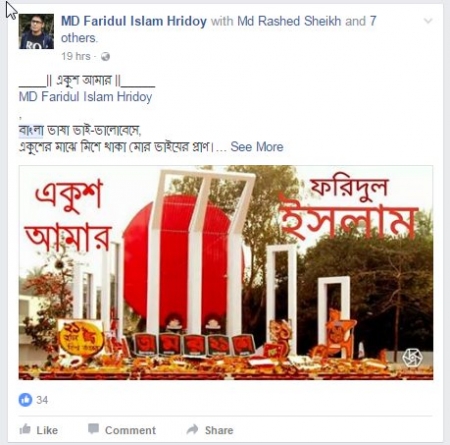Click the MD Faridul Islam Hridoy author name
The image size is (450, 445).
134,21
